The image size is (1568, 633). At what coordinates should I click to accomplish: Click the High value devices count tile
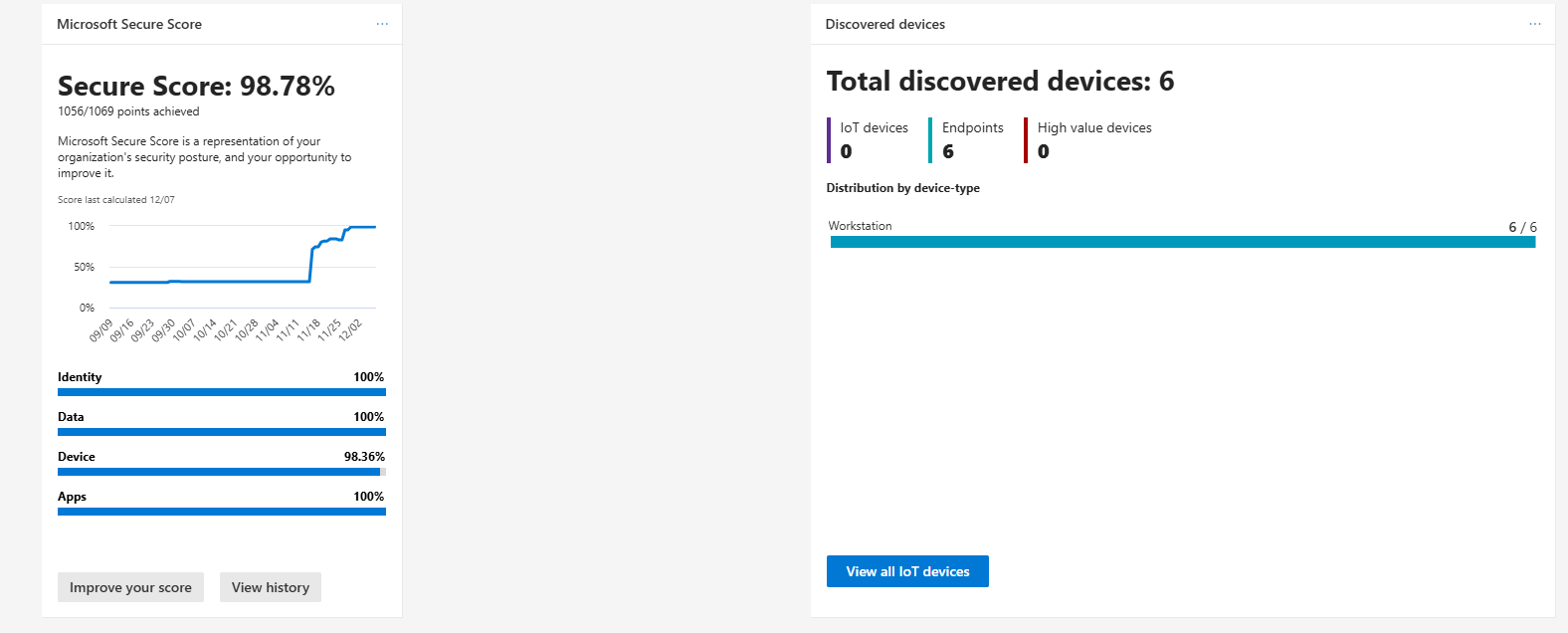click(x=1093, y=140)
